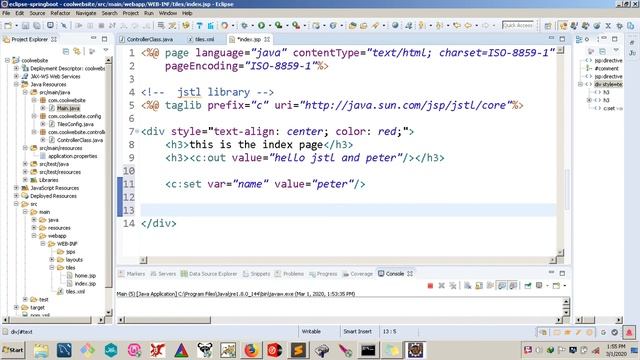Open the Problems view tab

point(289,274)
